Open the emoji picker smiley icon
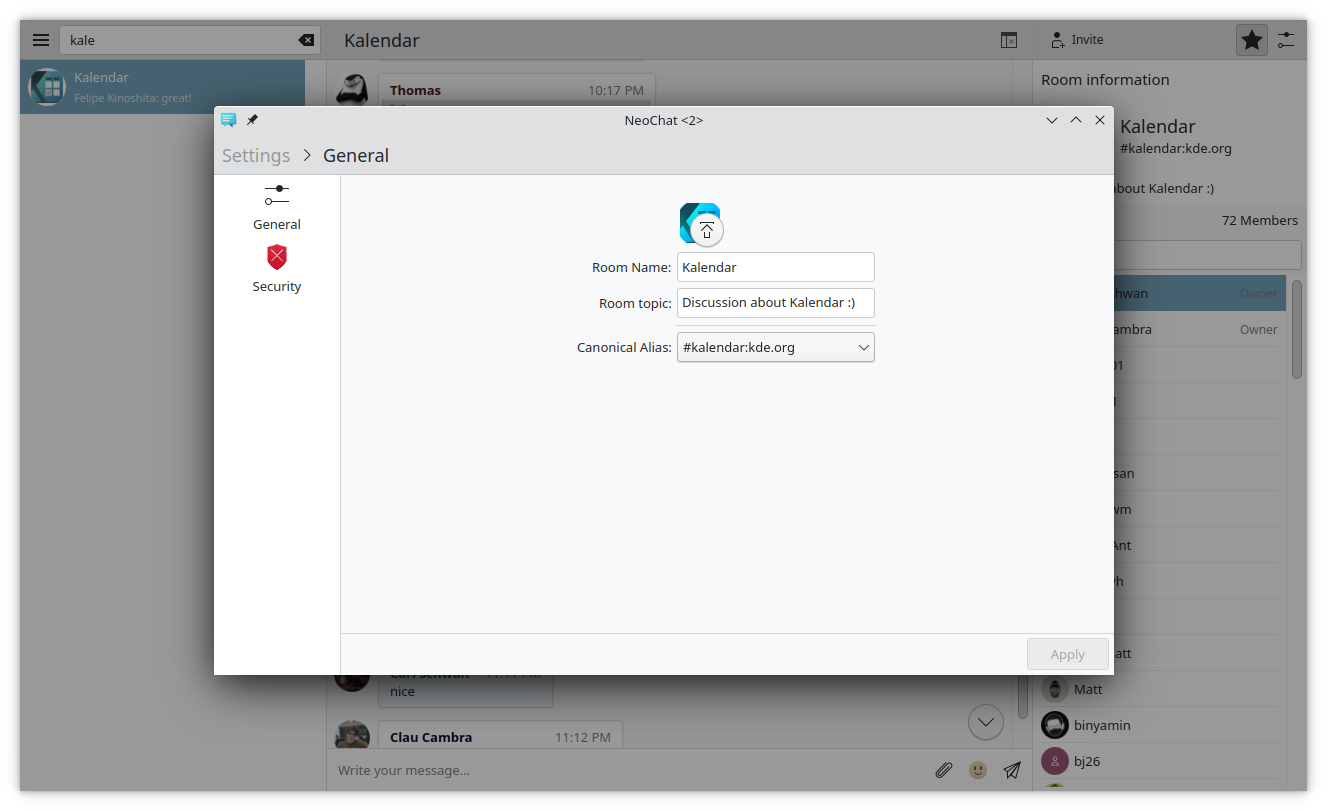1327x811 pixels. 978,770
